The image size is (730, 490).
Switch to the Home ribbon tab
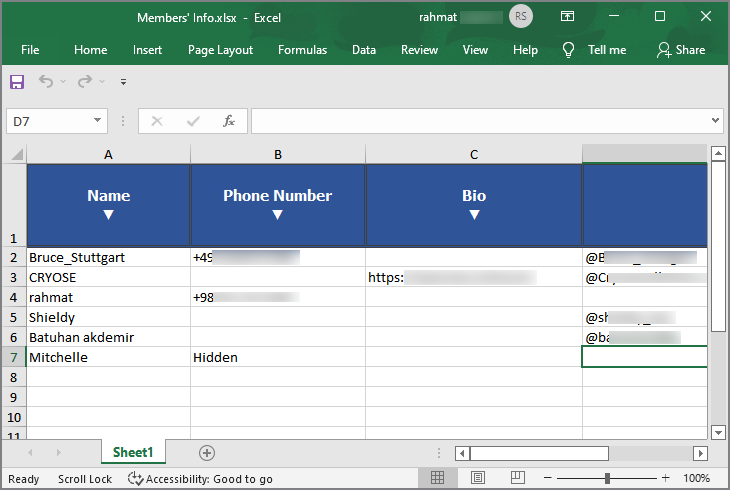[90, 50]
